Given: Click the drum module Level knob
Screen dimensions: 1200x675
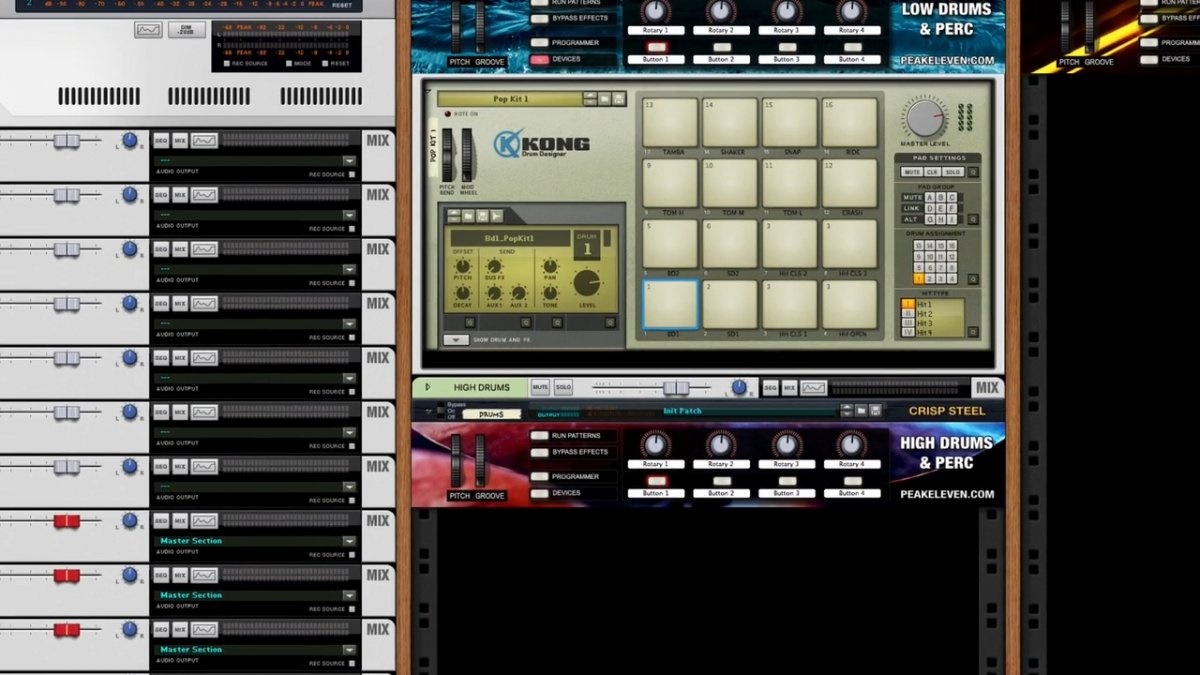Looking at the screenshot, I should 587,283.
